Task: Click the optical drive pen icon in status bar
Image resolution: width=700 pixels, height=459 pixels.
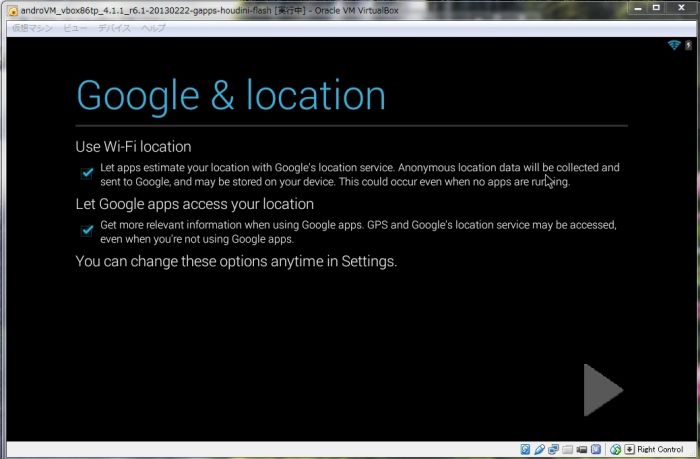Action: [539, 449]
